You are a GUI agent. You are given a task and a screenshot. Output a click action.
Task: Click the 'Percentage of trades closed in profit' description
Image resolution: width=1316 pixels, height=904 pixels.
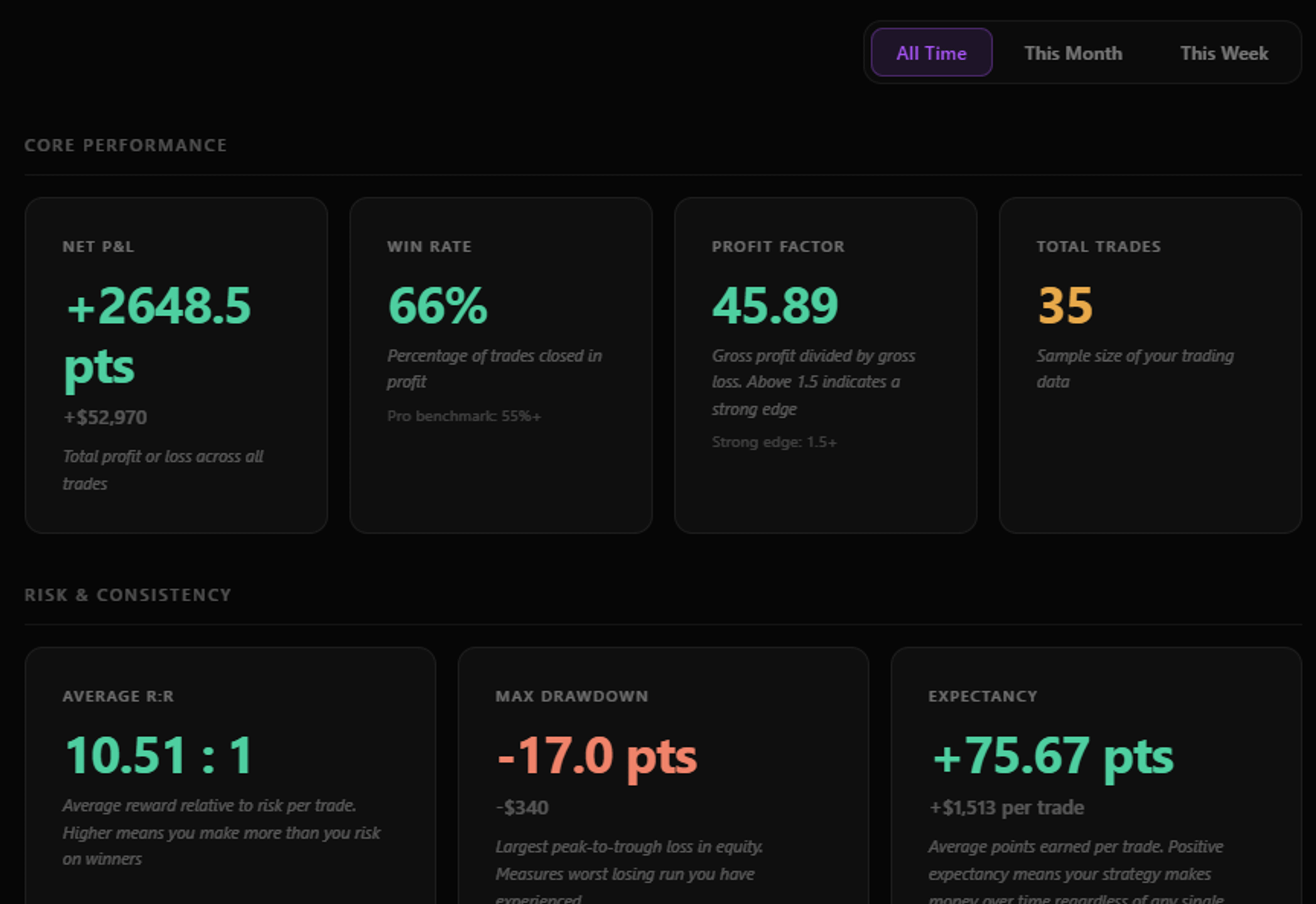494,369
